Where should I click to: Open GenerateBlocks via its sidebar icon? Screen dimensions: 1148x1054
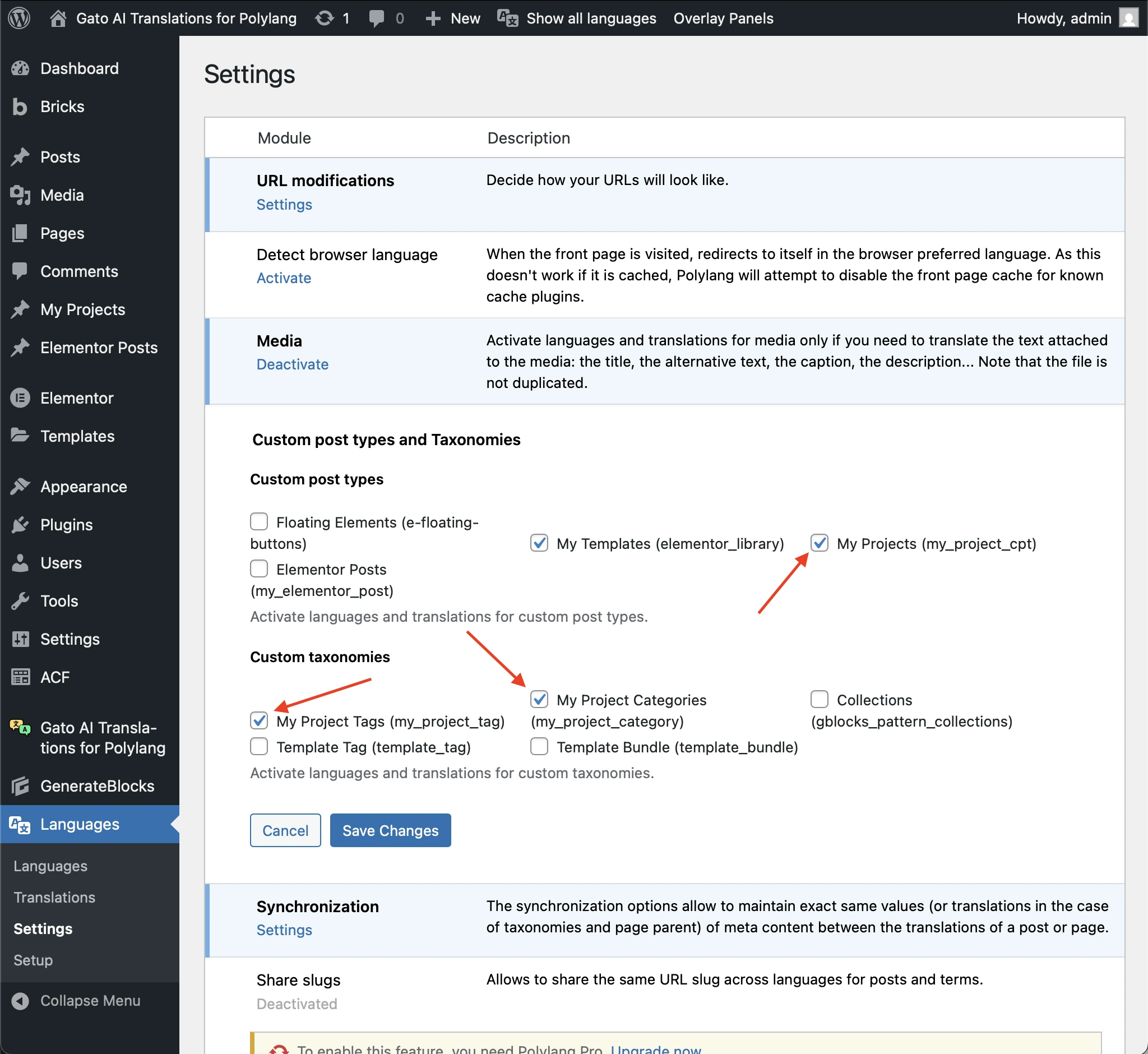(x=20, y=786)
